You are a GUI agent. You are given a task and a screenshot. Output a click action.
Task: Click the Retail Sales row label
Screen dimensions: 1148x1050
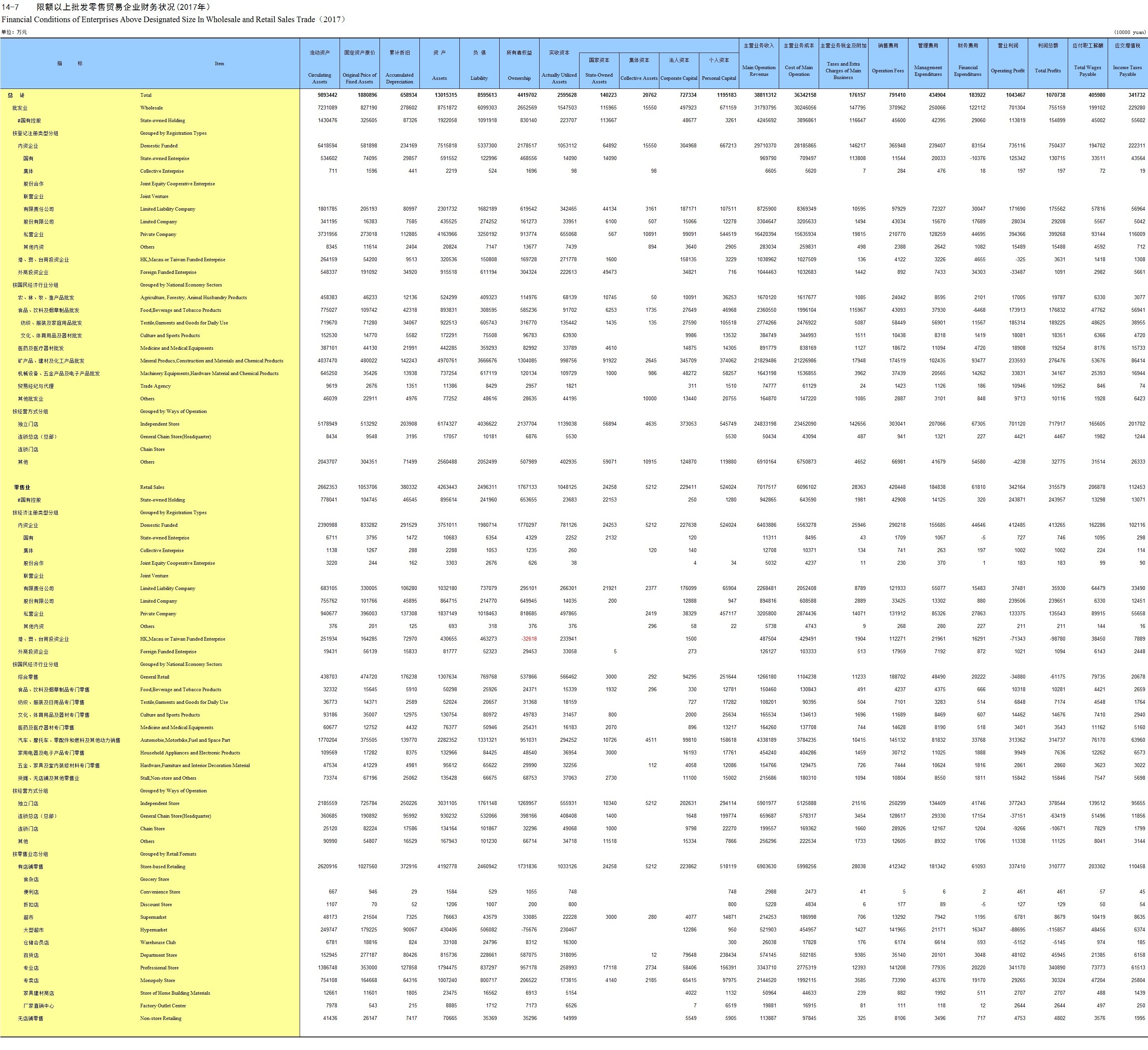pyautogui.click(x=152, y=487)
